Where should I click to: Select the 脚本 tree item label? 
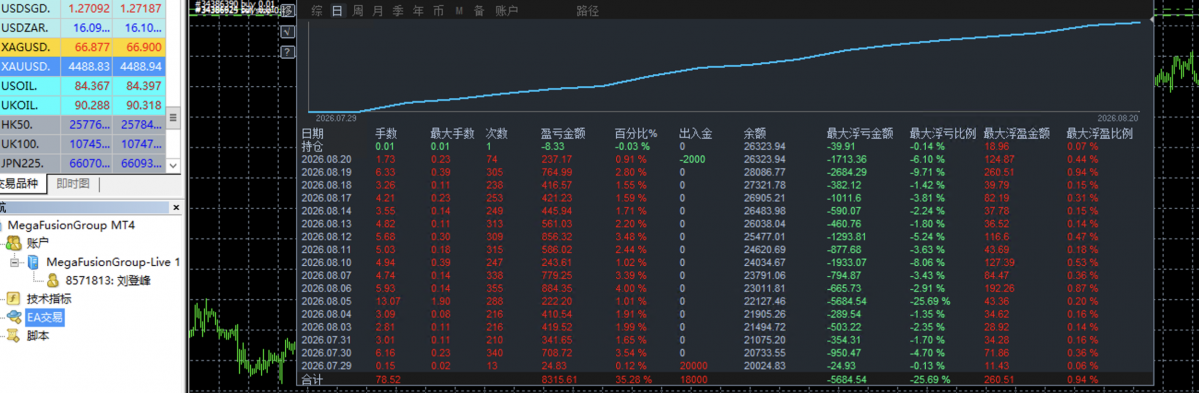tap(37, 335)
